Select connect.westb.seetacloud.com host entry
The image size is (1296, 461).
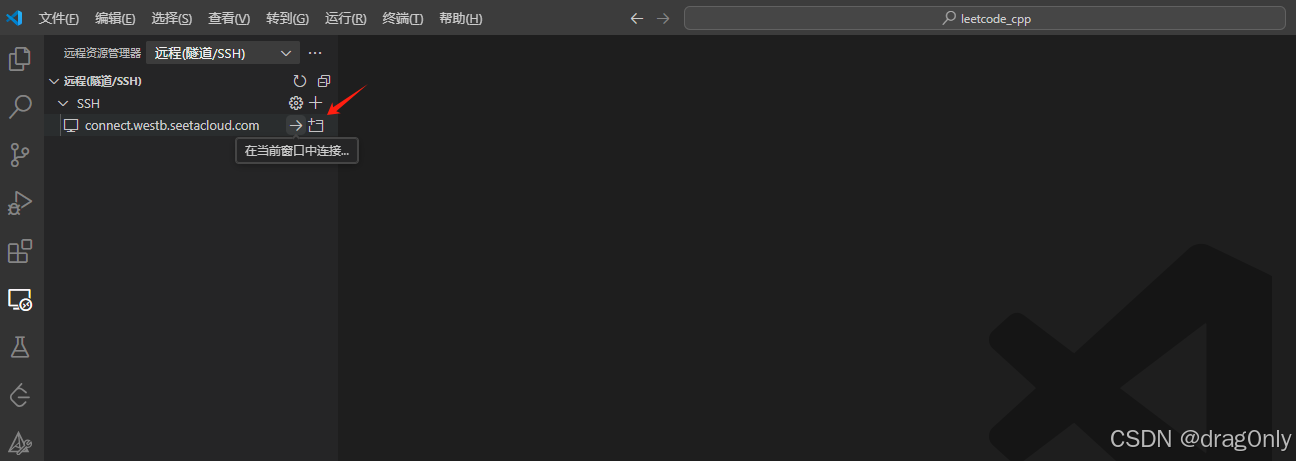tap(172, 125)
